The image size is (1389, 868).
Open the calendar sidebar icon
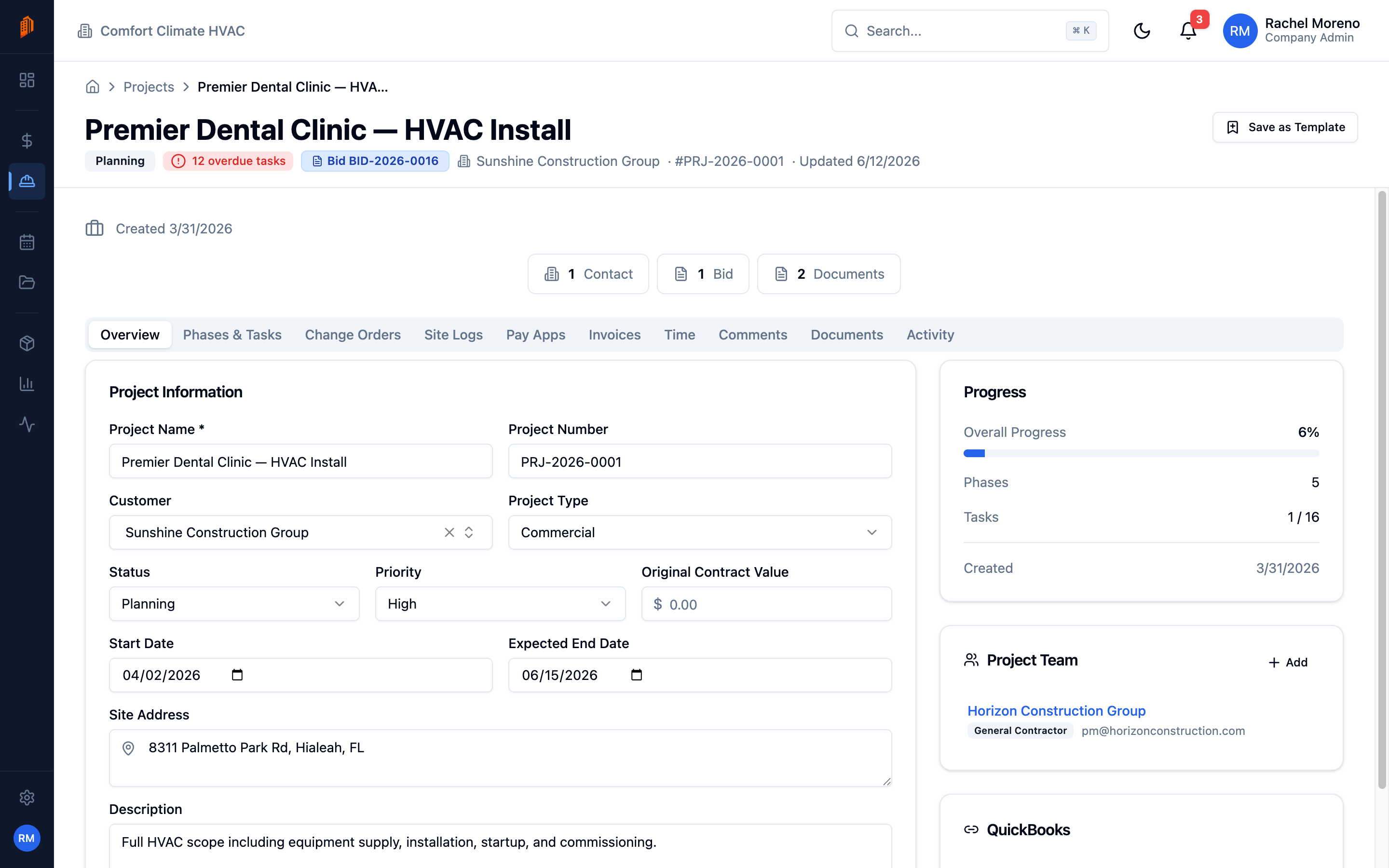coord(27,242)
